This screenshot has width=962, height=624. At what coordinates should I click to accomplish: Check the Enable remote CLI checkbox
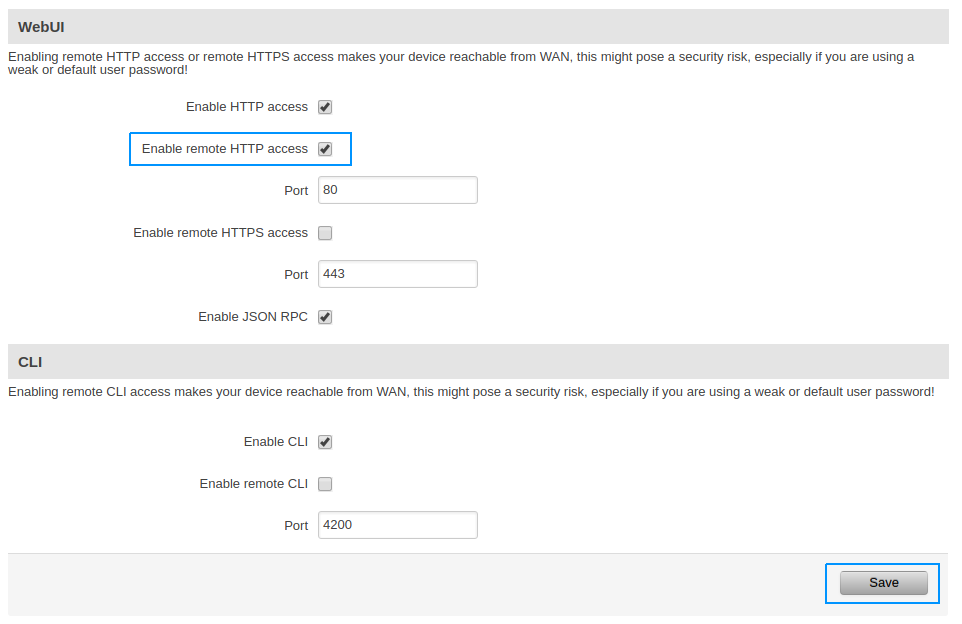click(325, 484)
